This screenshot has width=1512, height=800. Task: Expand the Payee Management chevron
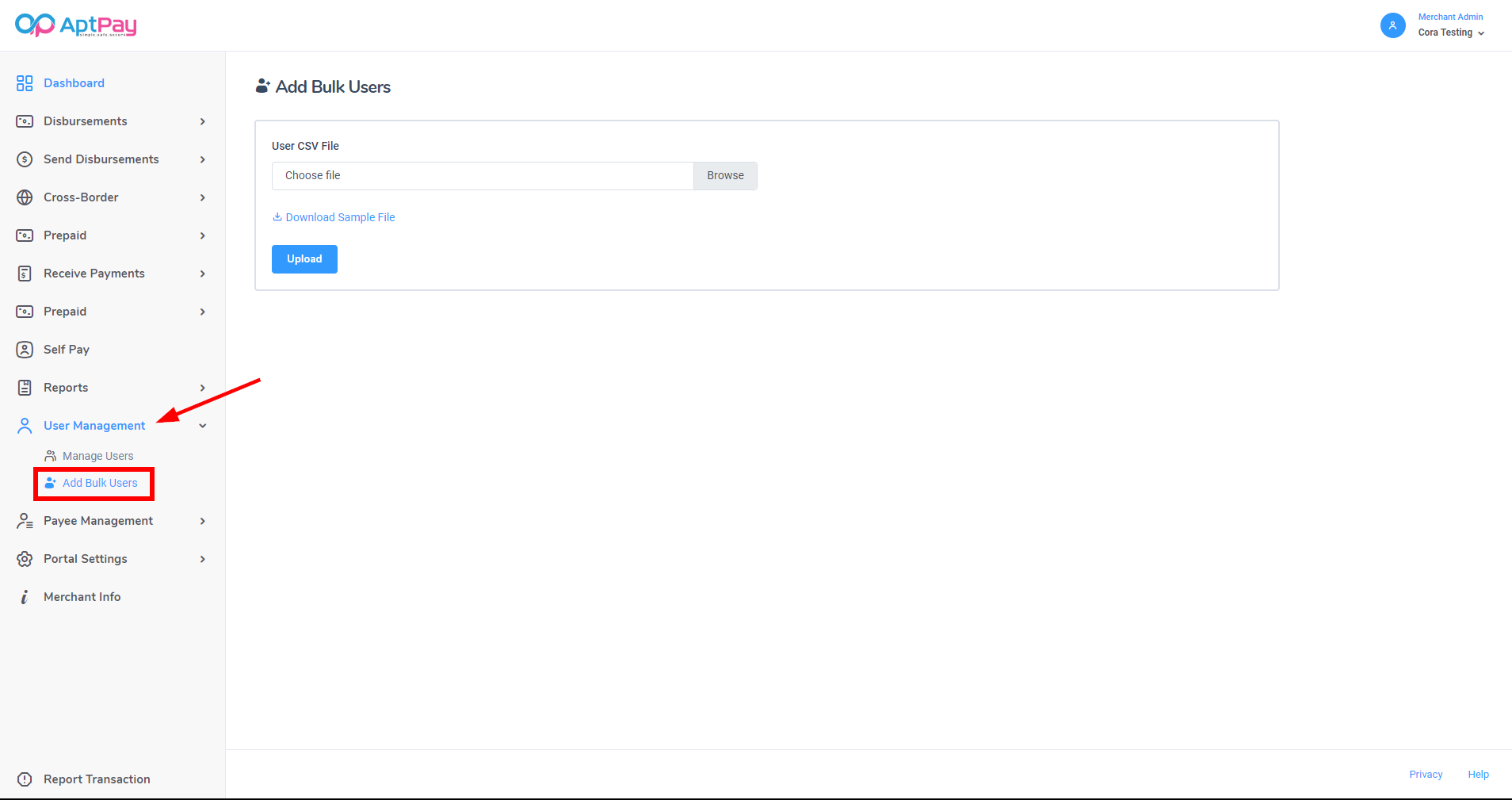[203, 521]
